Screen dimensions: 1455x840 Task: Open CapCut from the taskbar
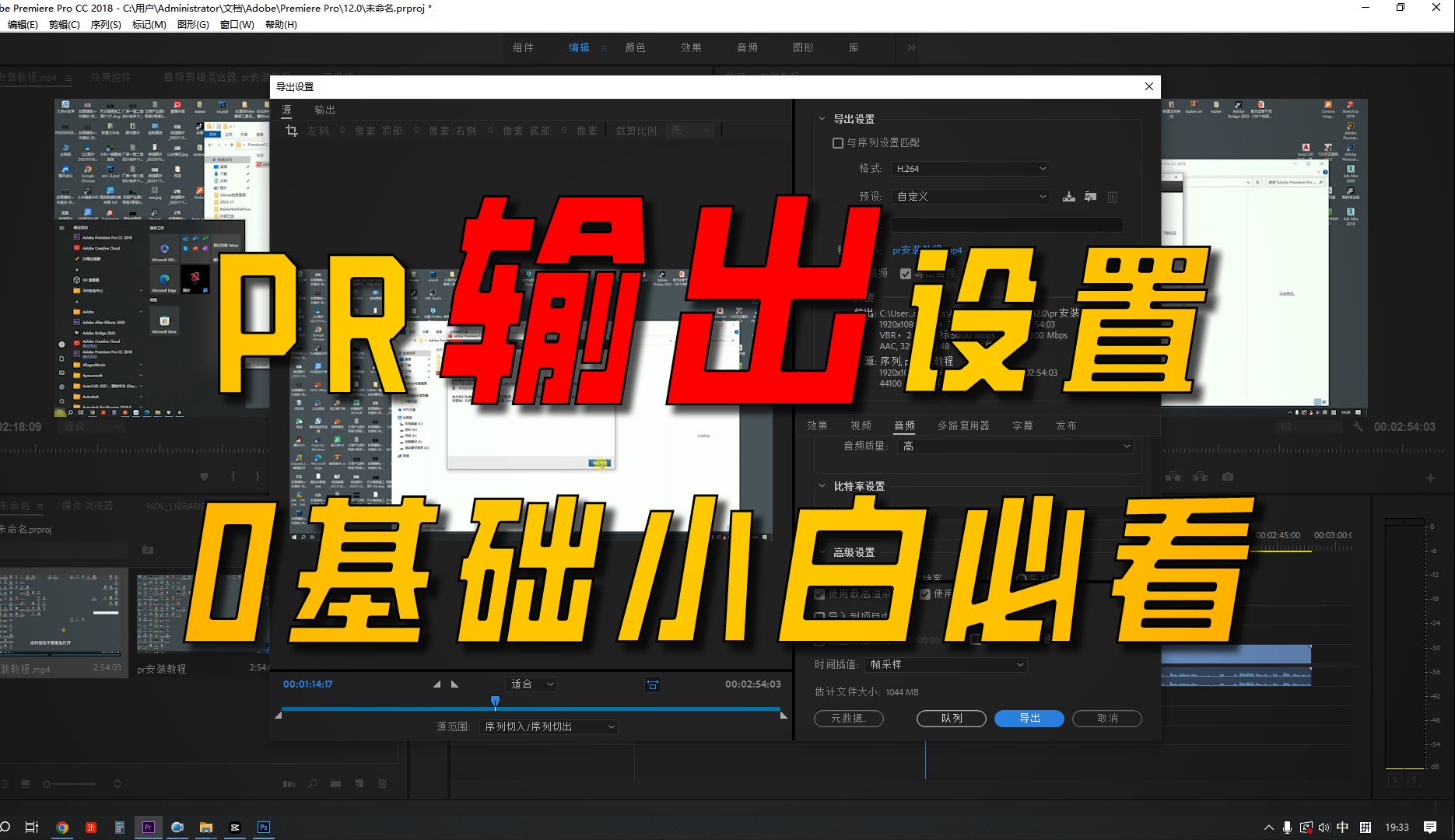[x=235, y=827]
